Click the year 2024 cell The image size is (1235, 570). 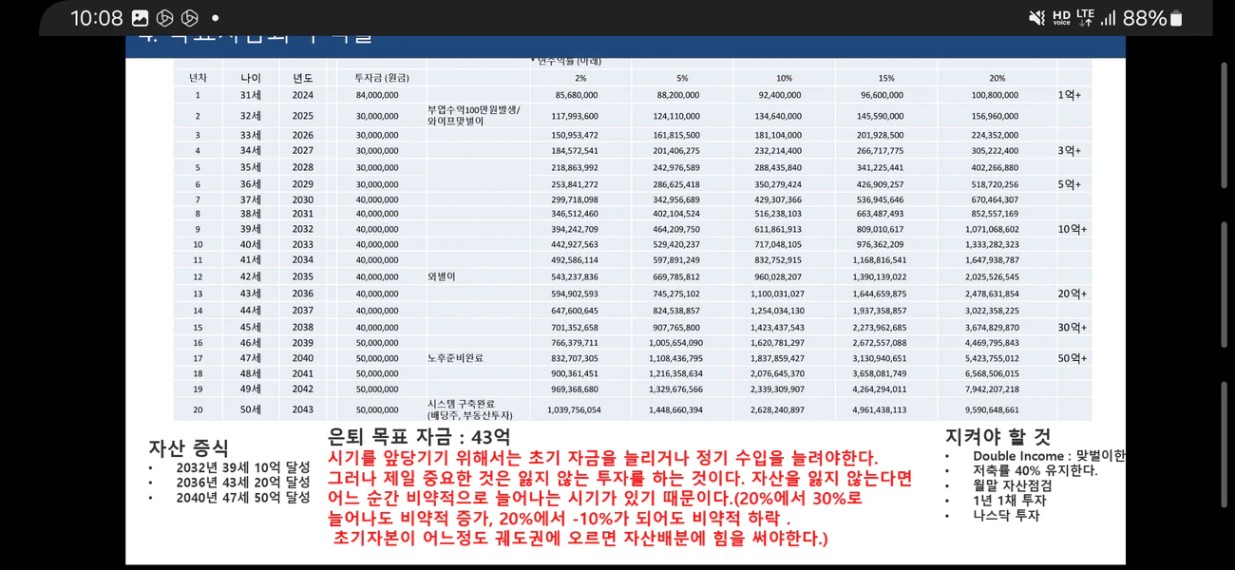(303, 95)
